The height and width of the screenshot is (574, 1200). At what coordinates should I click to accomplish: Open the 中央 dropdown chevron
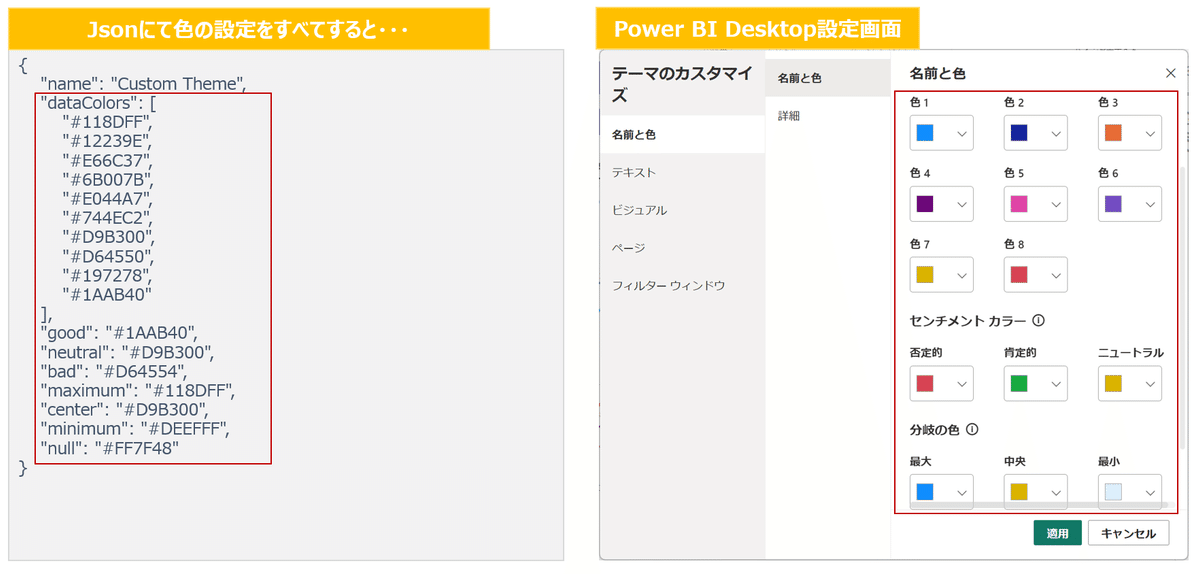click(1056, 492)
